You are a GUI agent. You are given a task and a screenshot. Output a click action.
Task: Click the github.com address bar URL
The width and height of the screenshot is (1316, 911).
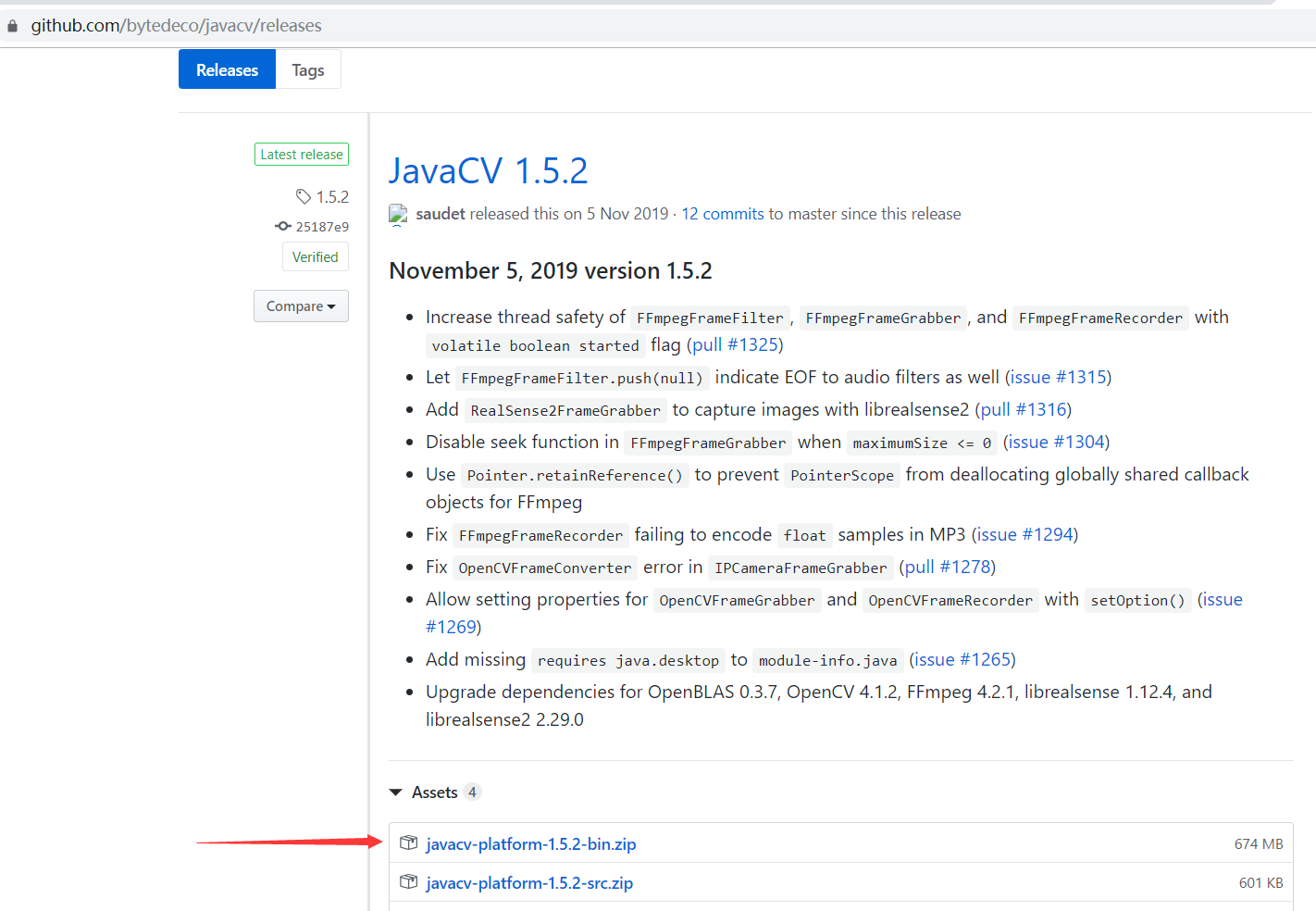pos(177,26)
